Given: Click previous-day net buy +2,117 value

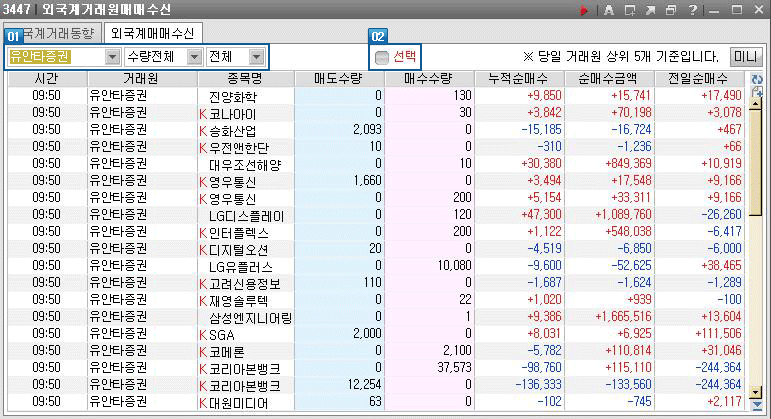Looking at the screenshot, I should [x=724, y=402].
